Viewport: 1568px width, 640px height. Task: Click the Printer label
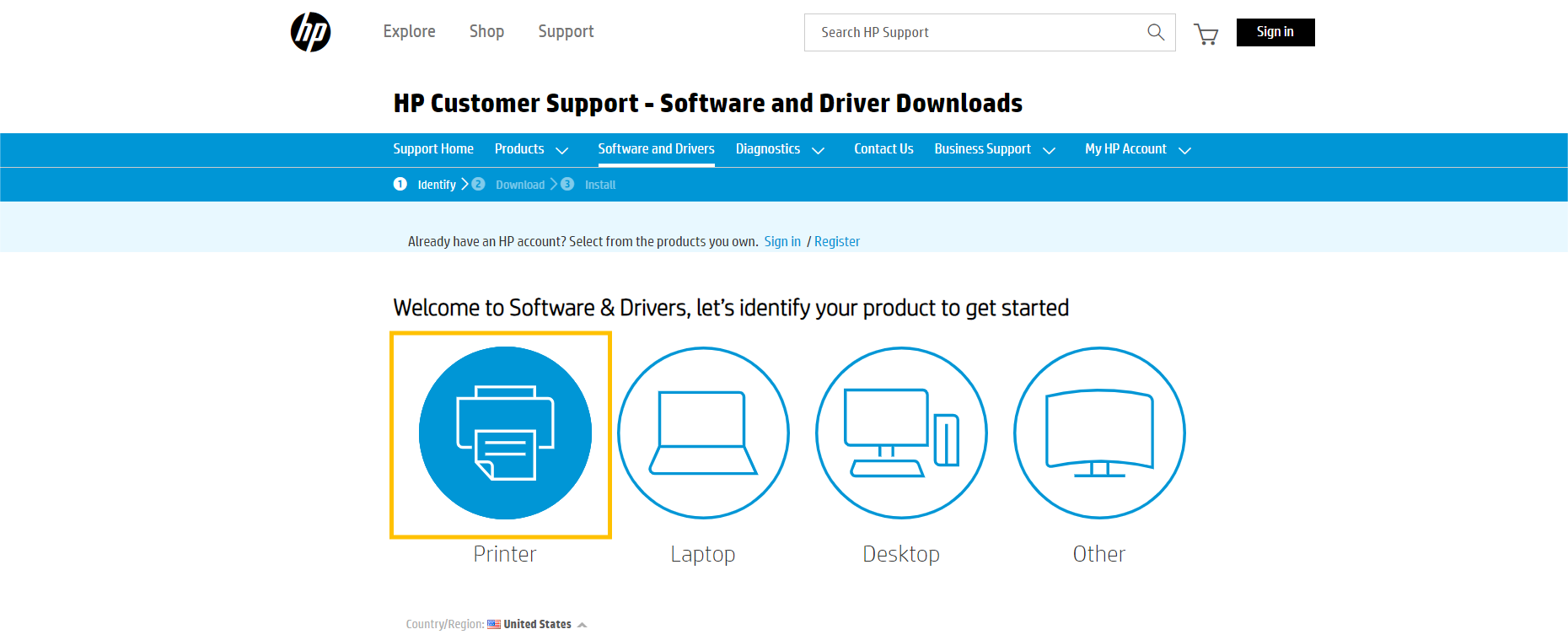coord(505,554)
